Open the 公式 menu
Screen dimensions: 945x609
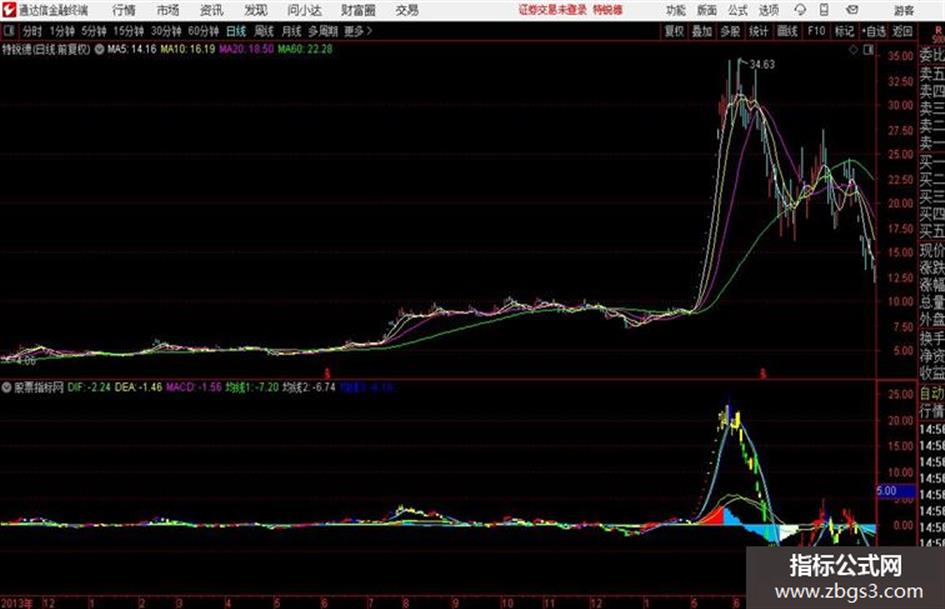[738, 10]
